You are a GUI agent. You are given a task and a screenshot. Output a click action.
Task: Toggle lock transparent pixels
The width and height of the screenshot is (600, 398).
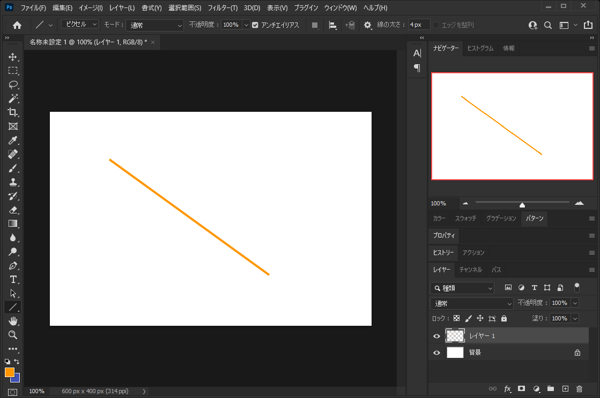457,318
